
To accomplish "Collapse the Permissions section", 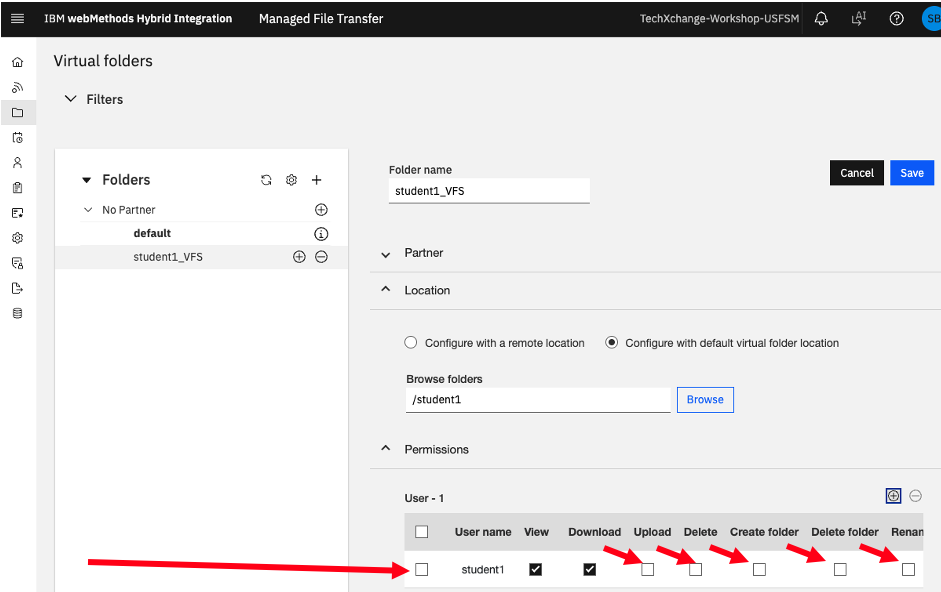I will (x=385, y=449).
